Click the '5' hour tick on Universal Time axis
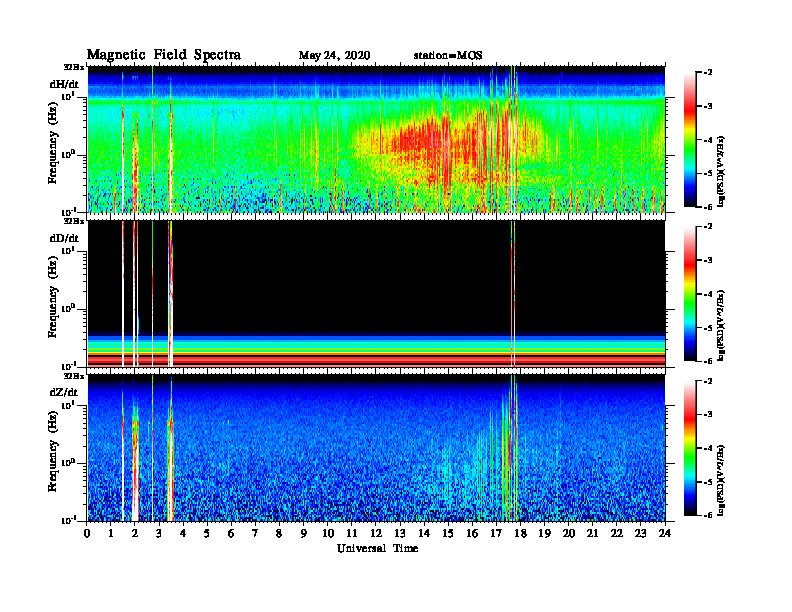The height and width of the screenshot is (612, 792). click(x=207, y=533)
